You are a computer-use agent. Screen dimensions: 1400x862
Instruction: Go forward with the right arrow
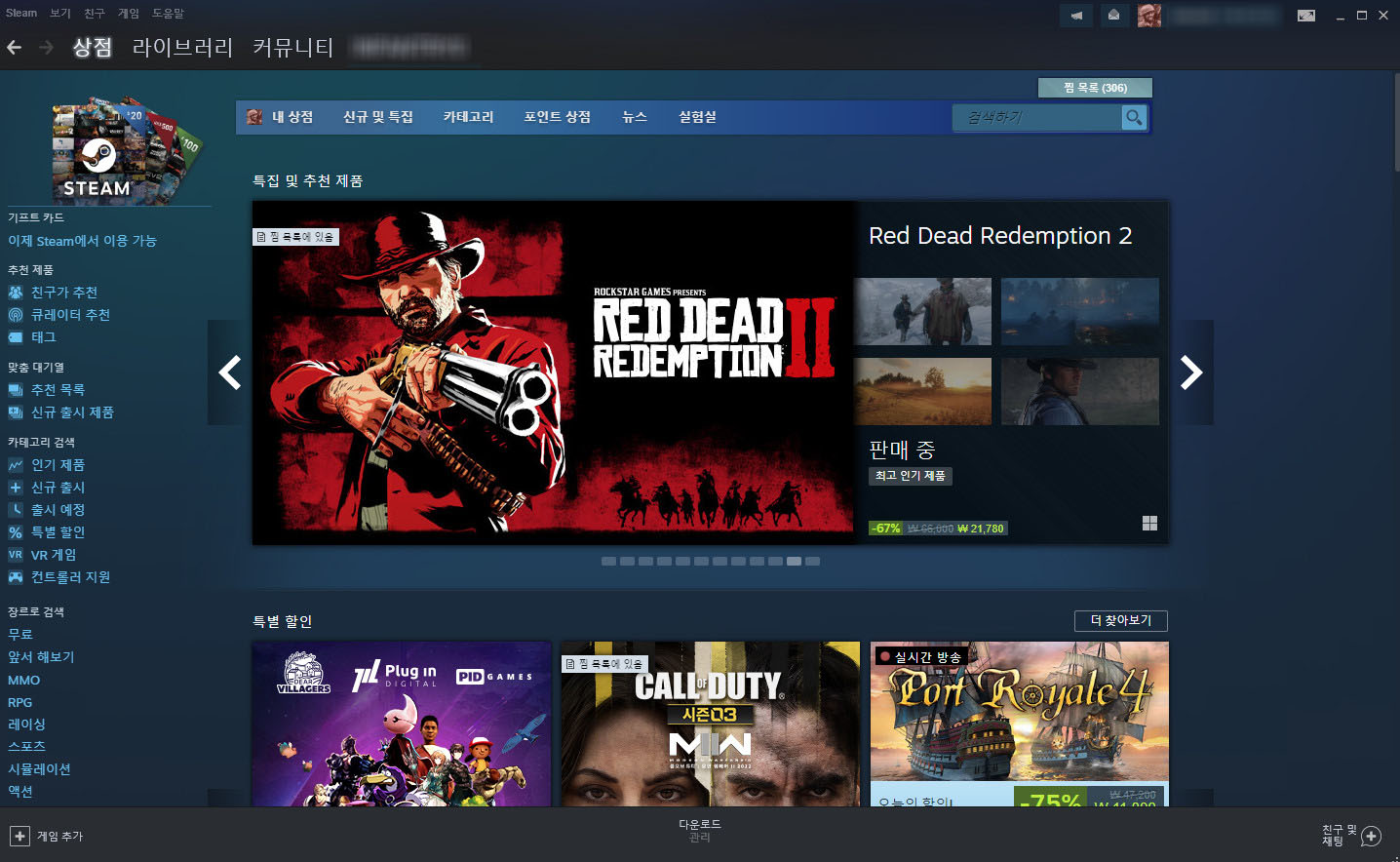click(46, 47)
